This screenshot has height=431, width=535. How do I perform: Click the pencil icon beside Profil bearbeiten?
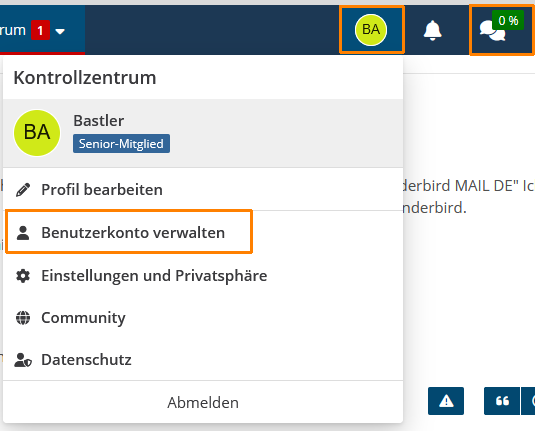[x=23, y=190]
